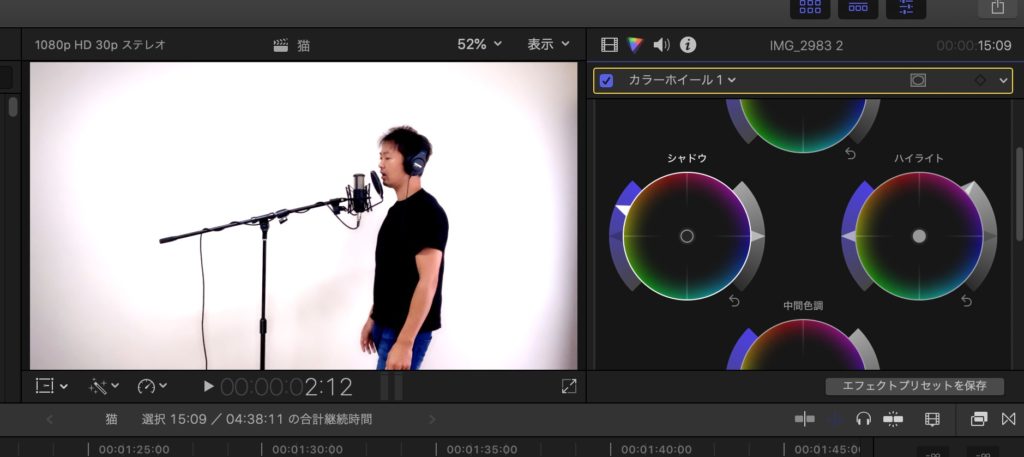Click the clapperboard project icon beside 猫
Image resolution: width=1024 pixels, height=457 pixels.
tap(281, 46)
